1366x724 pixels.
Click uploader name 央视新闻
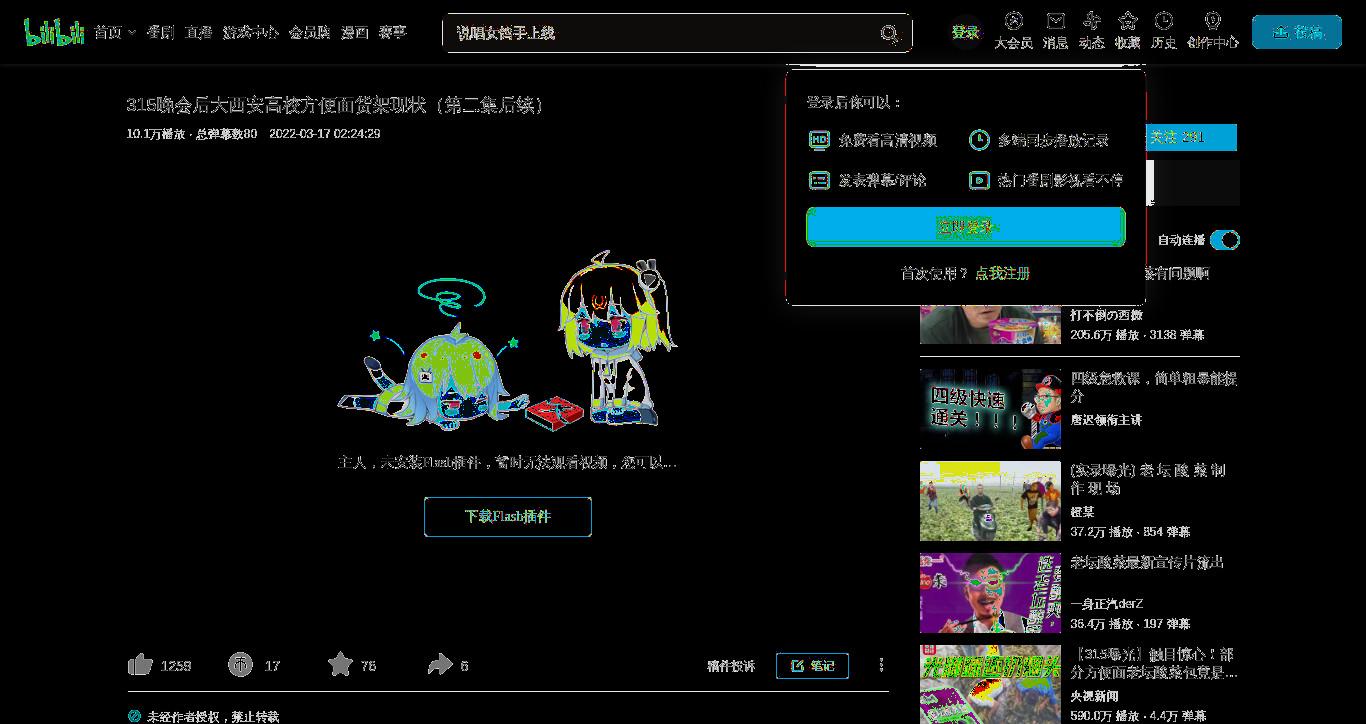[x=1095, y=696]
